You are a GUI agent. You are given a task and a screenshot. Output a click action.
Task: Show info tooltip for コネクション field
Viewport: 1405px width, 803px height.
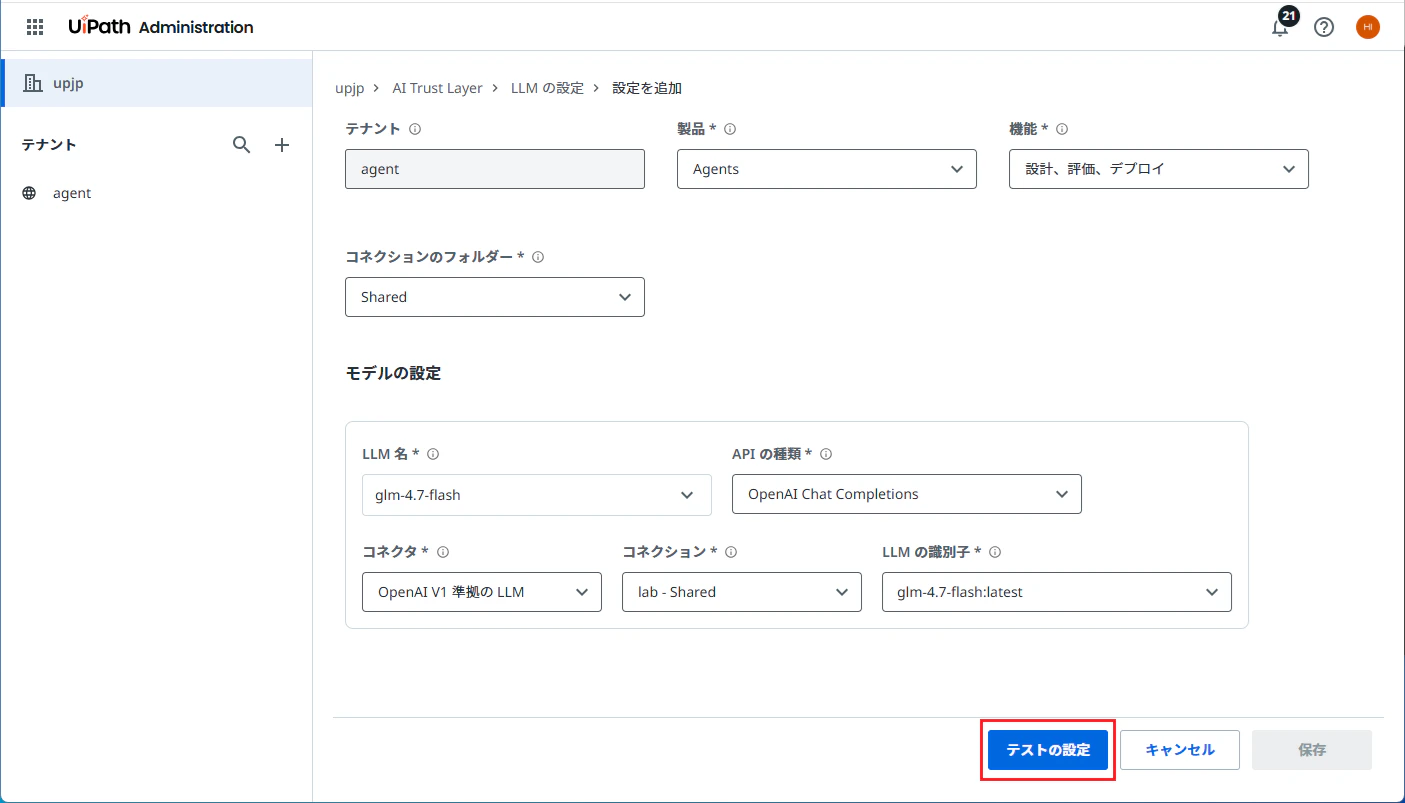pyautogui.click(x=731, y=552)
